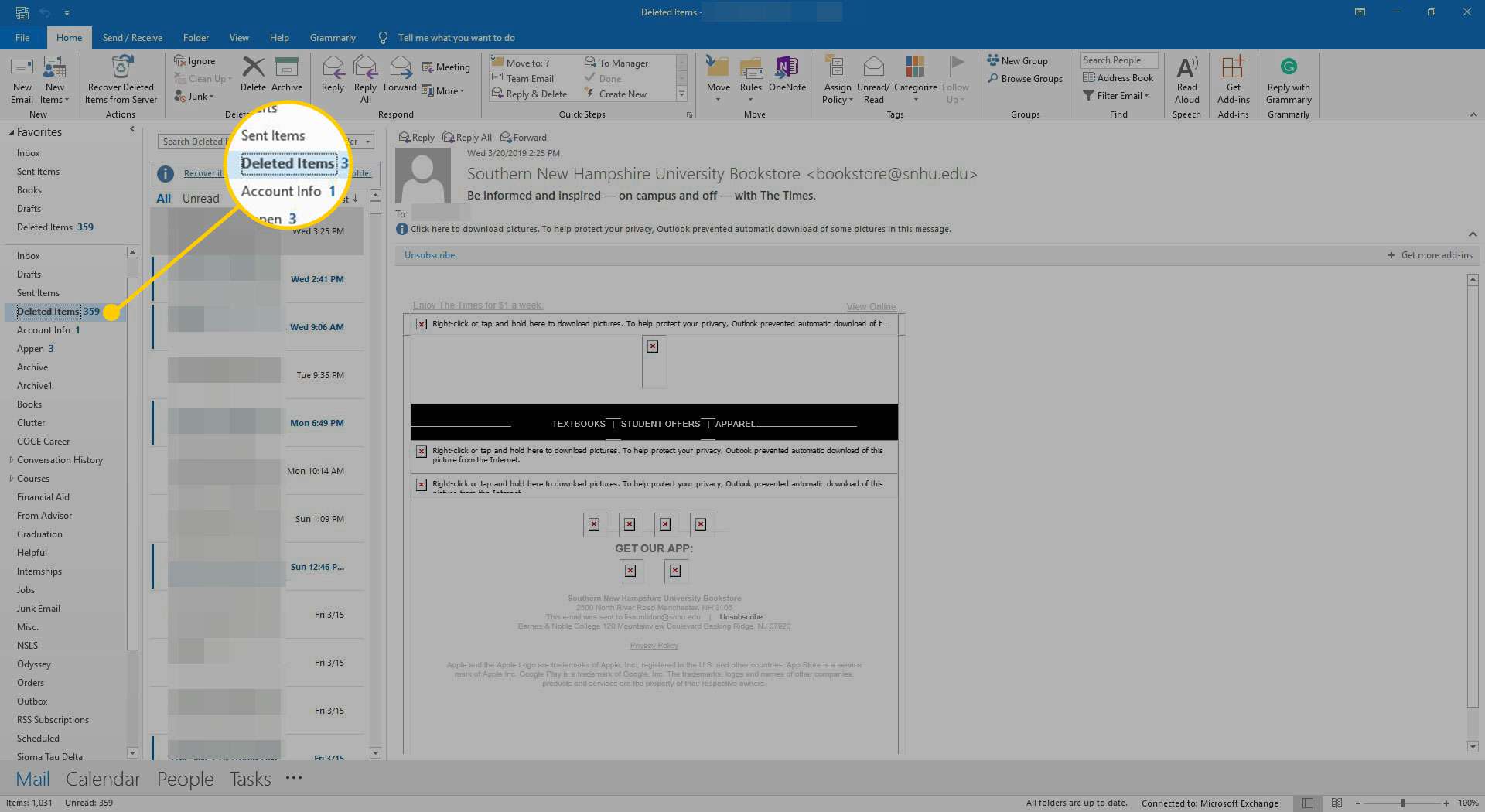The height and width of the screenshot is (812, 1485).
Task: Toggle Unread/Read status
Action: coord(873,80)
